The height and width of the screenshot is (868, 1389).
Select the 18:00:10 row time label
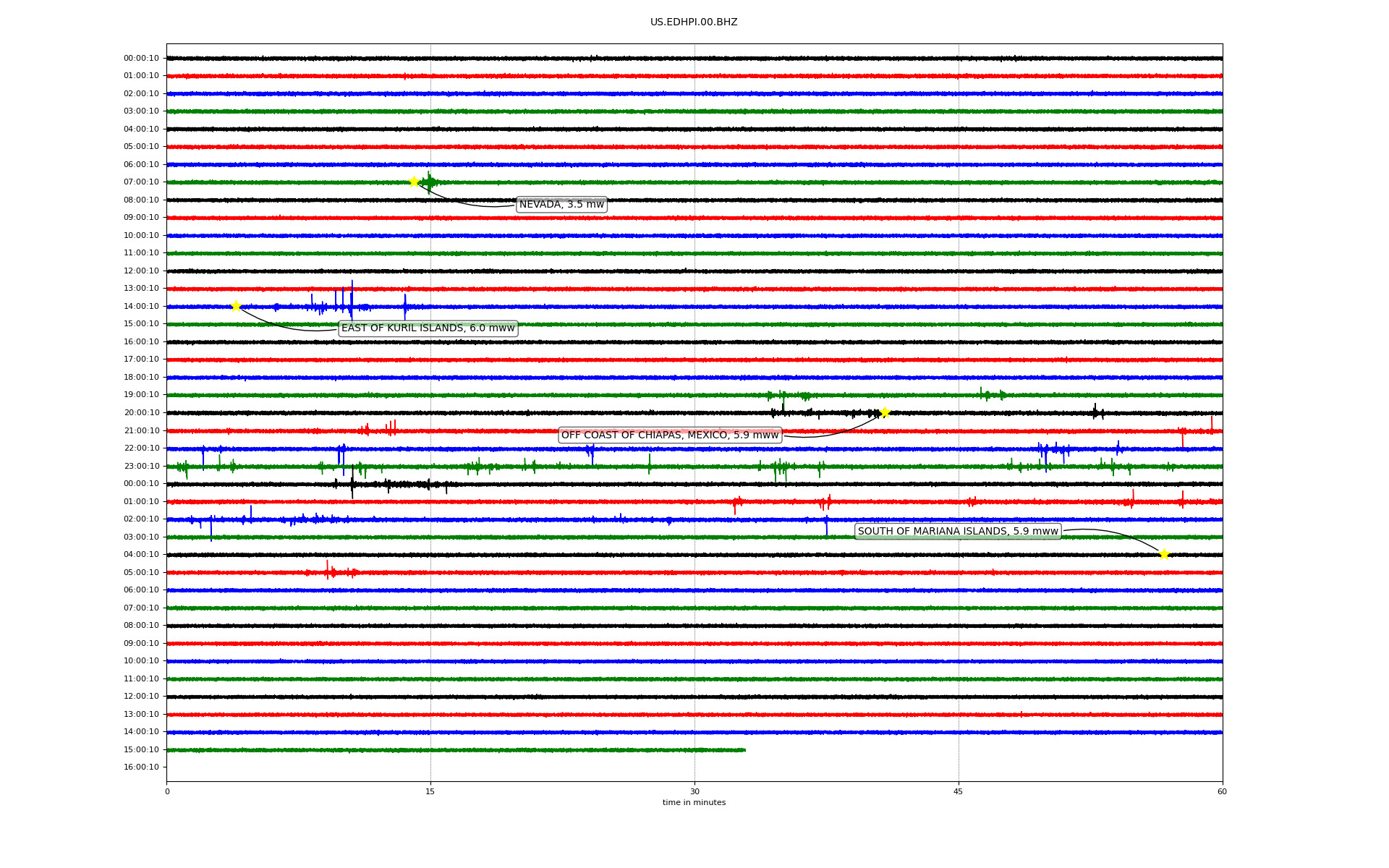coord(141,377)
